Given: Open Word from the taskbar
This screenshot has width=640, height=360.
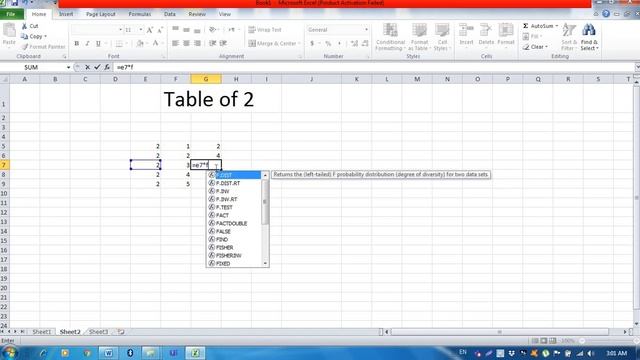Looking at the screenshot, I should coord(108,353).
